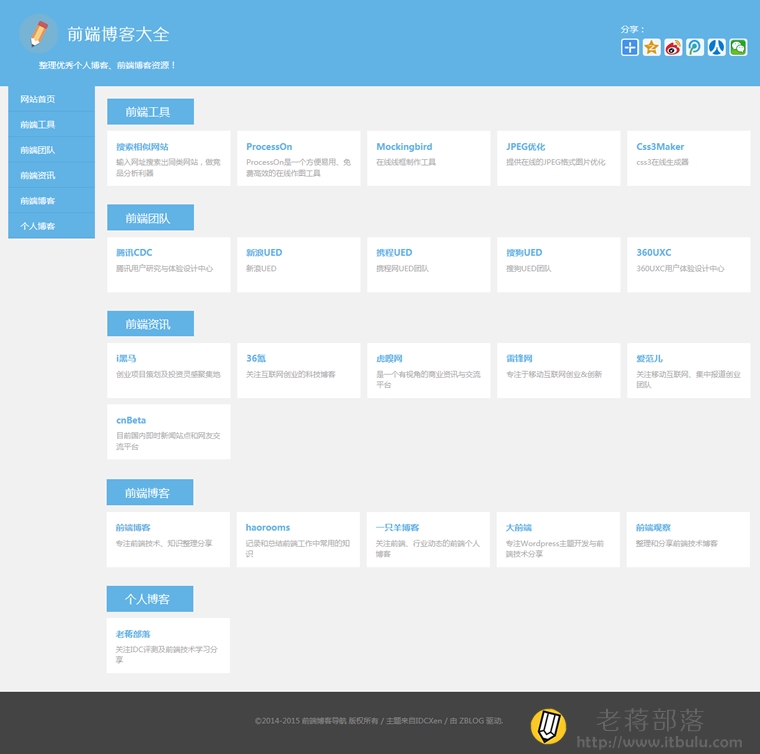Open the 大前端 link
Screen dimensions: 760x754
coord(519,527)
